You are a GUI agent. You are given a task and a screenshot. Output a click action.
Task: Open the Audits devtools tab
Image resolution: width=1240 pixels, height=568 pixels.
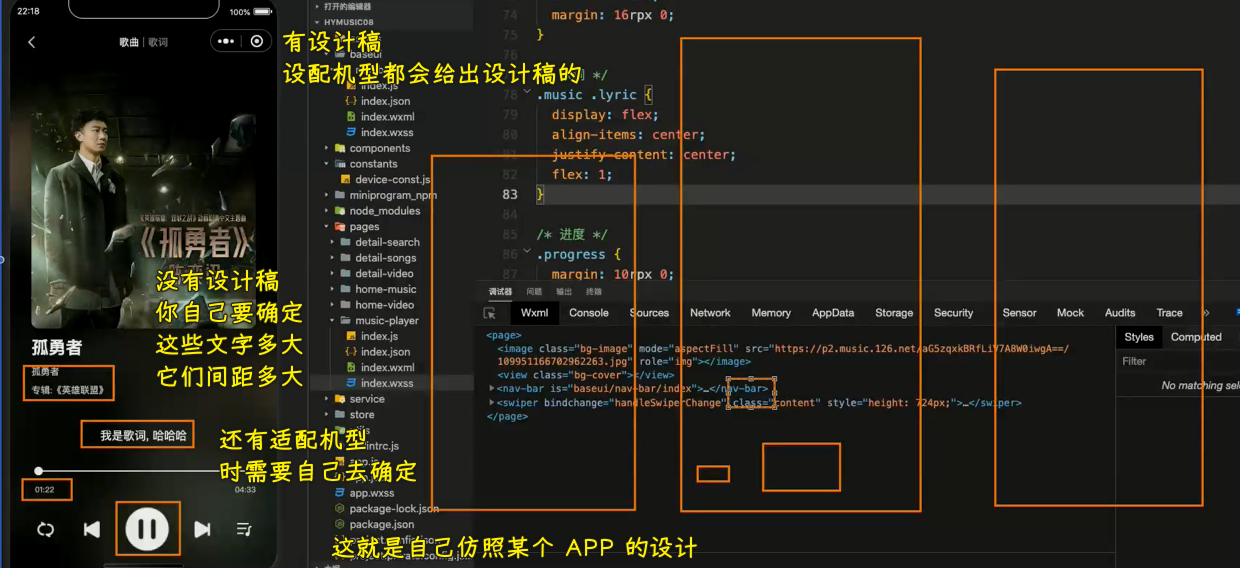pos(1120,313)
